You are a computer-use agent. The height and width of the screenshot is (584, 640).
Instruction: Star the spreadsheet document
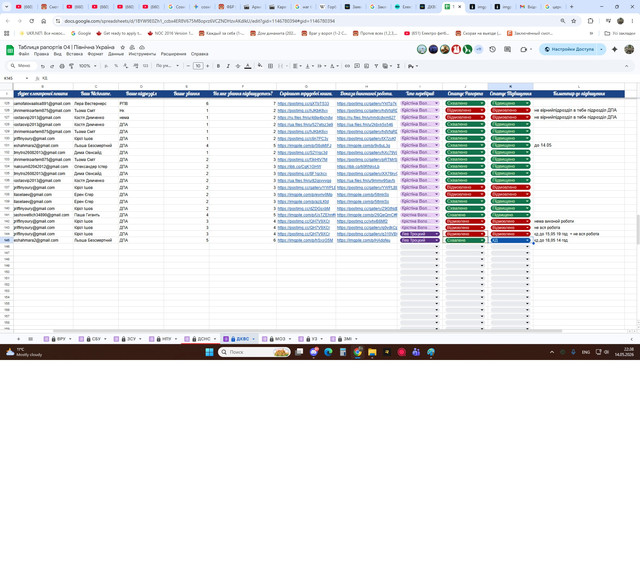click(x=122, y=47)
